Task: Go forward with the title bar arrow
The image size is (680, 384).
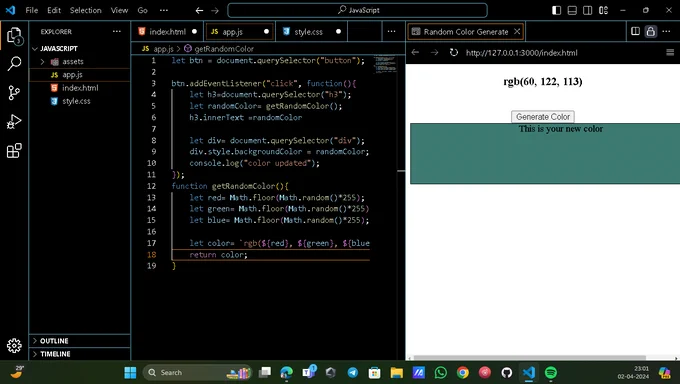Action: 215,10
